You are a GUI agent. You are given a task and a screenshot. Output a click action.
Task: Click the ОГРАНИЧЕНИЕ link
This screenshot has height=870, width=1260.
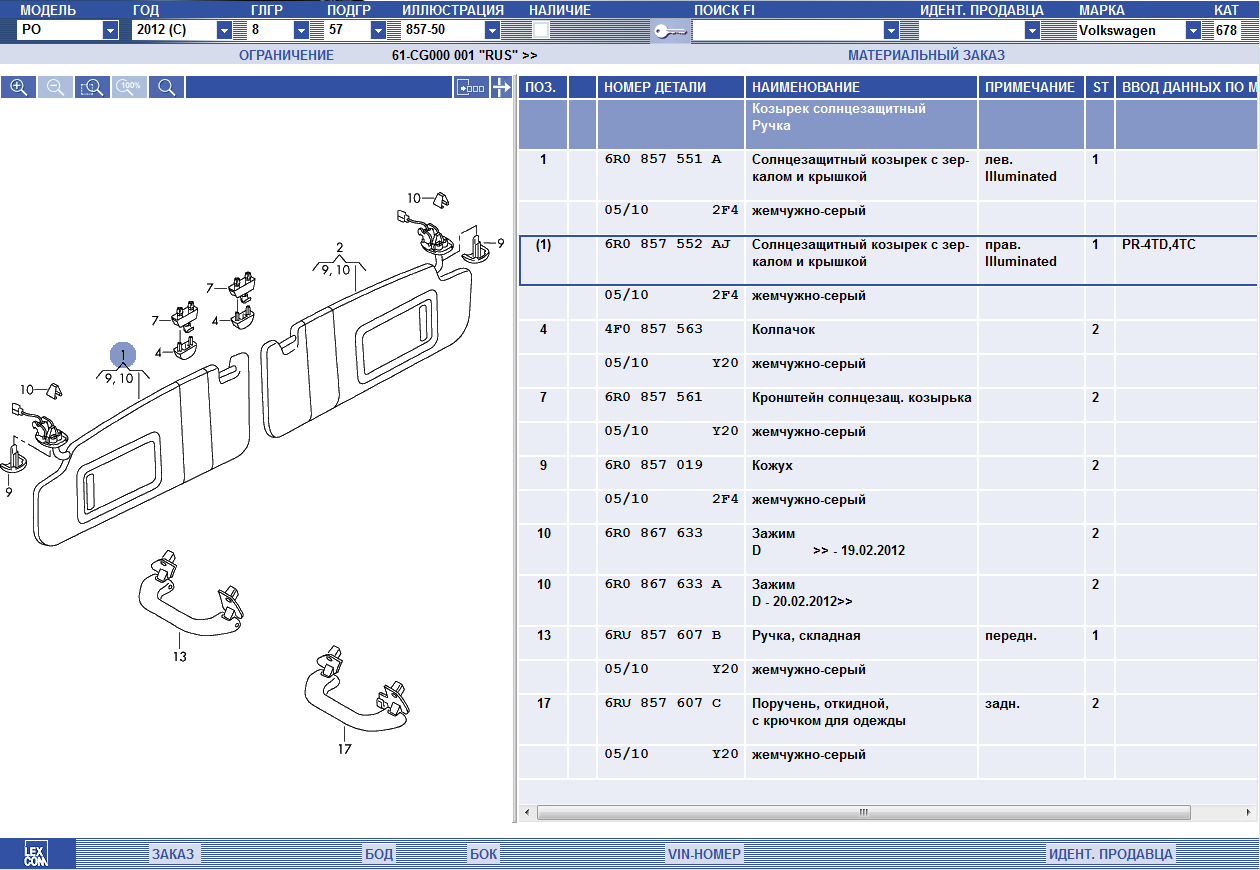coord(286,56)
